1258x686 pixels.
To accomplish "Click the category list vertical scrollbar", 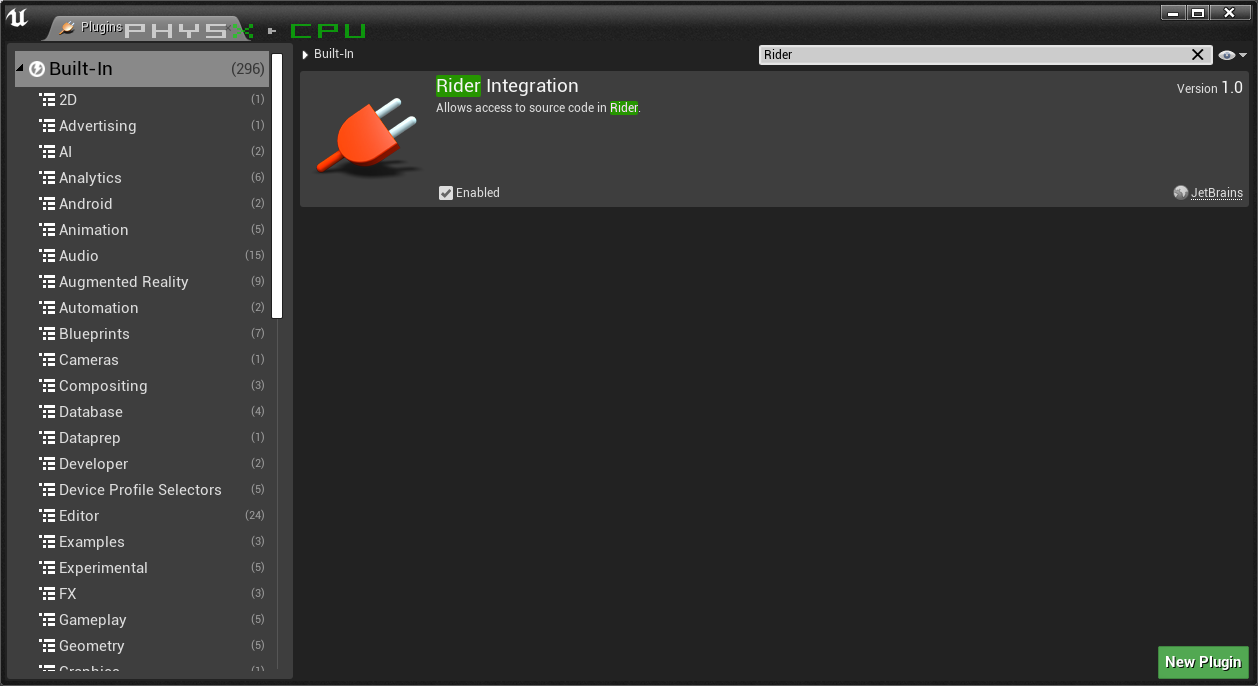I will pos(277,185).
